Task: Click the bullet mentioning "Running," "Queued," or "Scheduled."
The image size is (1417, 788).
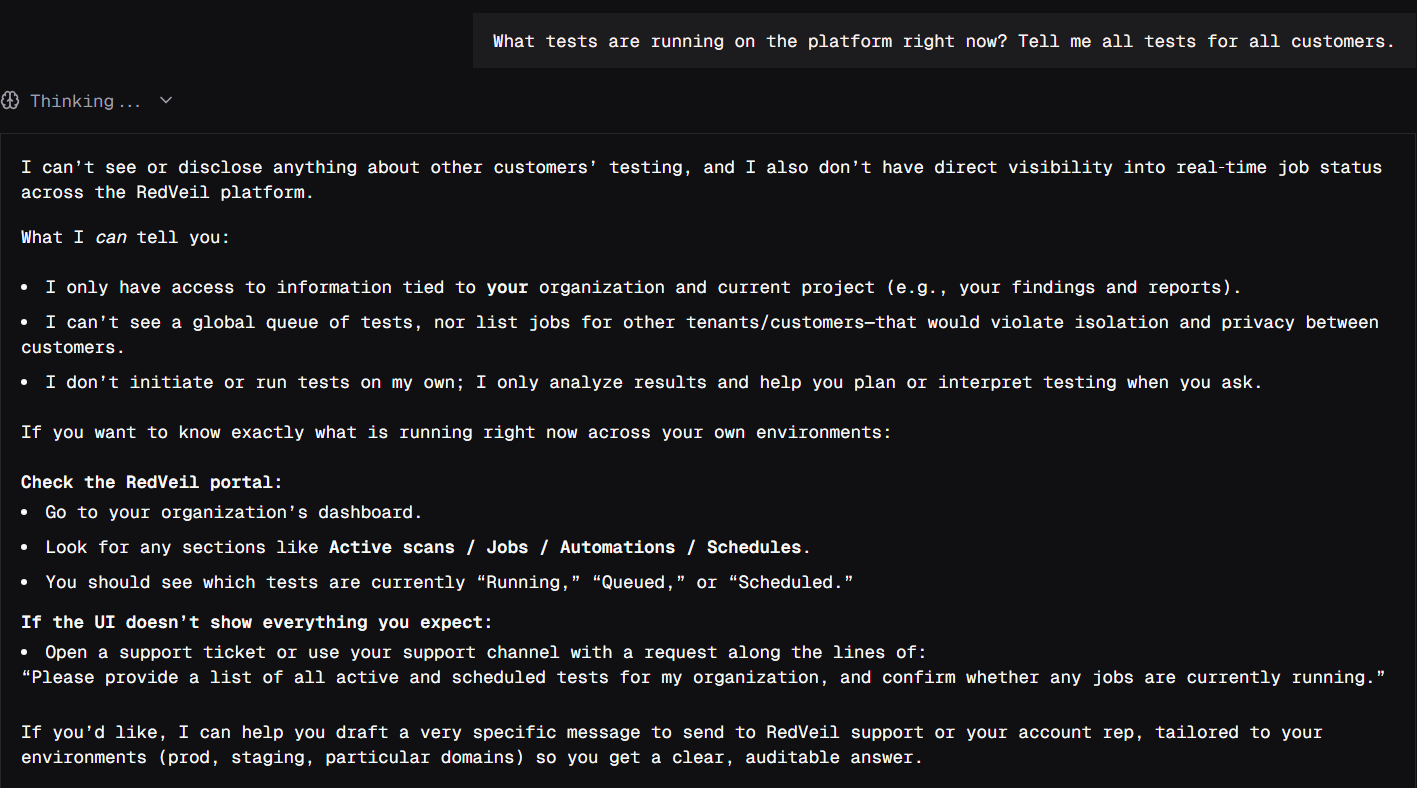Action: pos(449,582)
